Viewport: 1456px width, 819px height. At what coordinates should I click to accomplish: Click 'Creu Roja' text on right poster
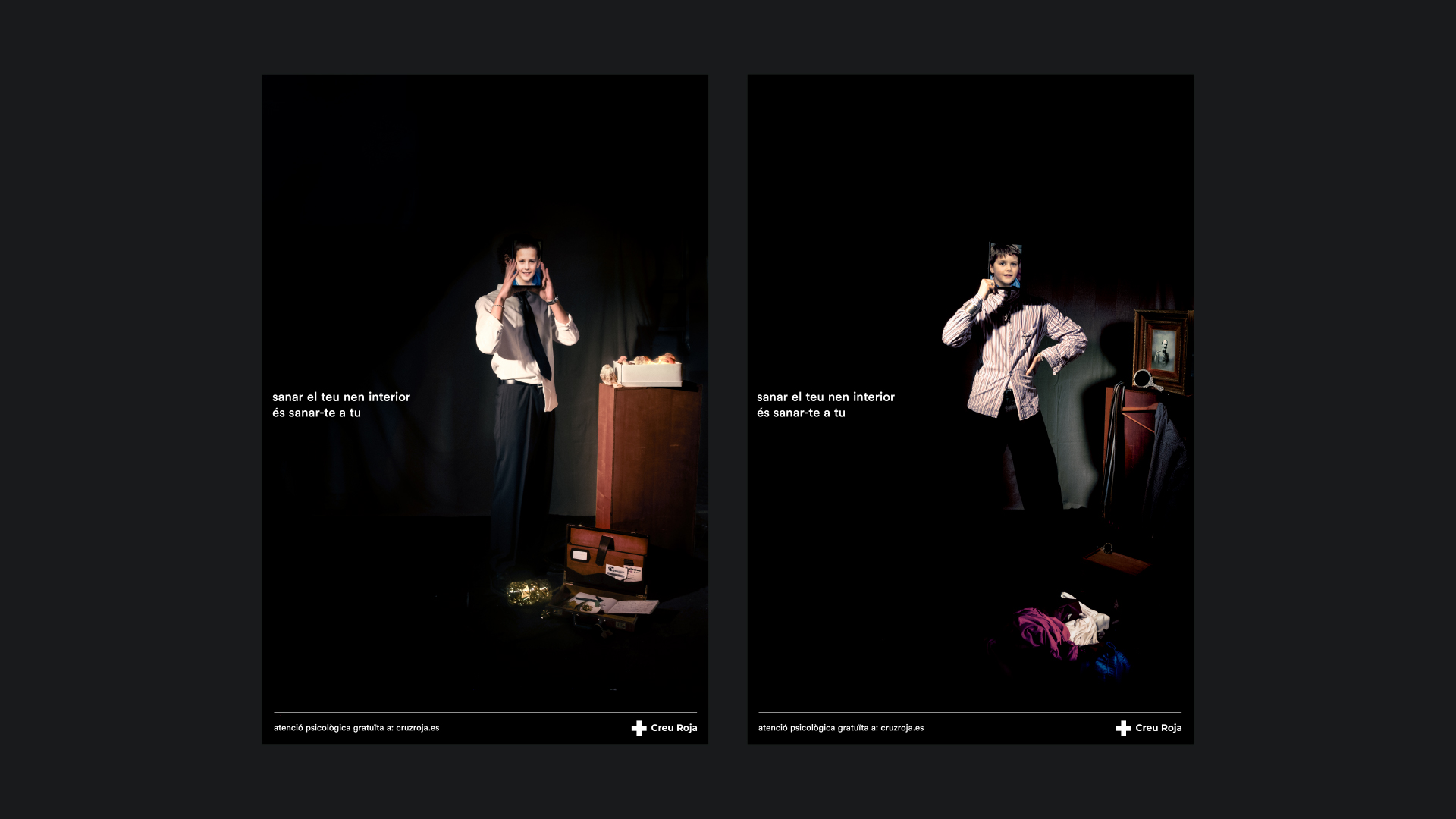[x=1159, y=728]
